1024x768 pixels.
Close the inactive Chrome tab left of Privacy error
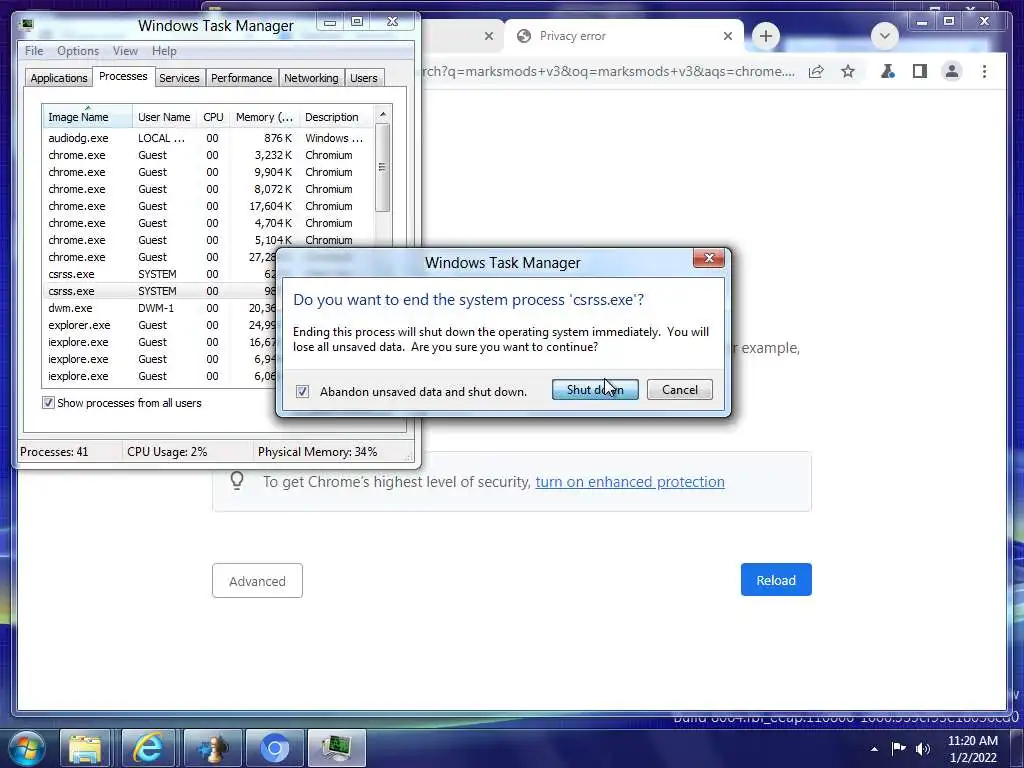488,36
